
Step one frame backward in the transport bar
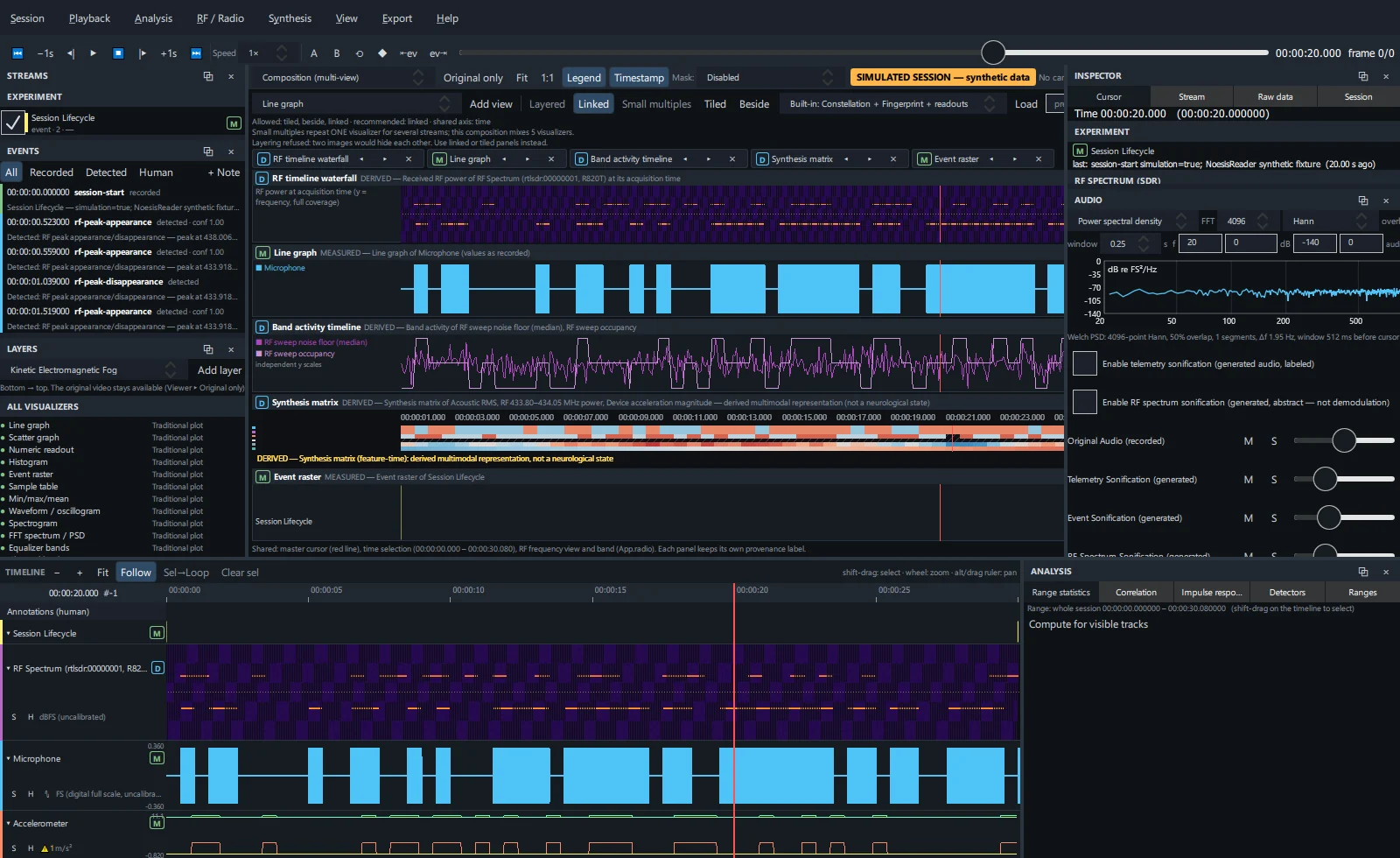71,53
